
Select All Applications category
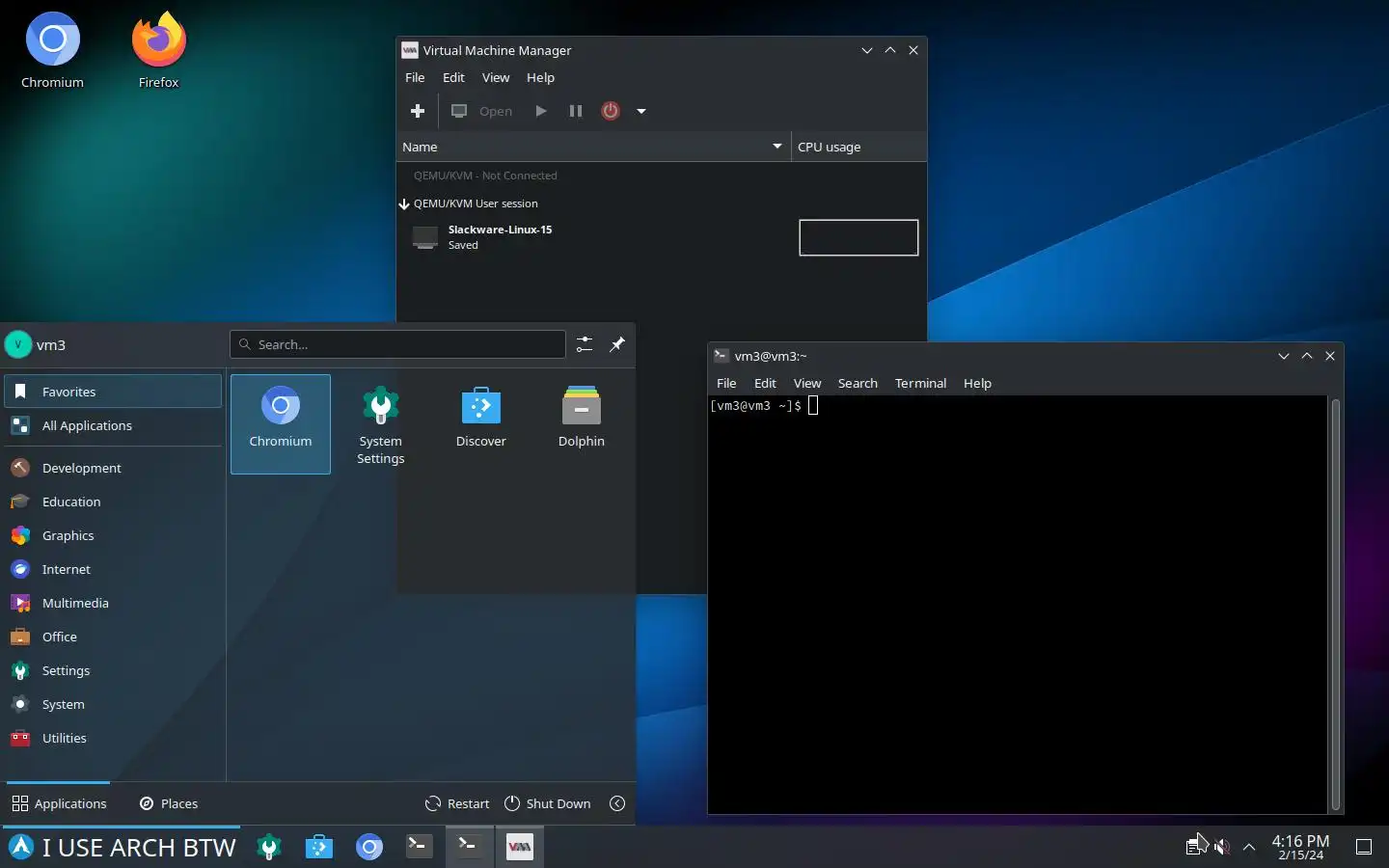(x=113, y=425)
